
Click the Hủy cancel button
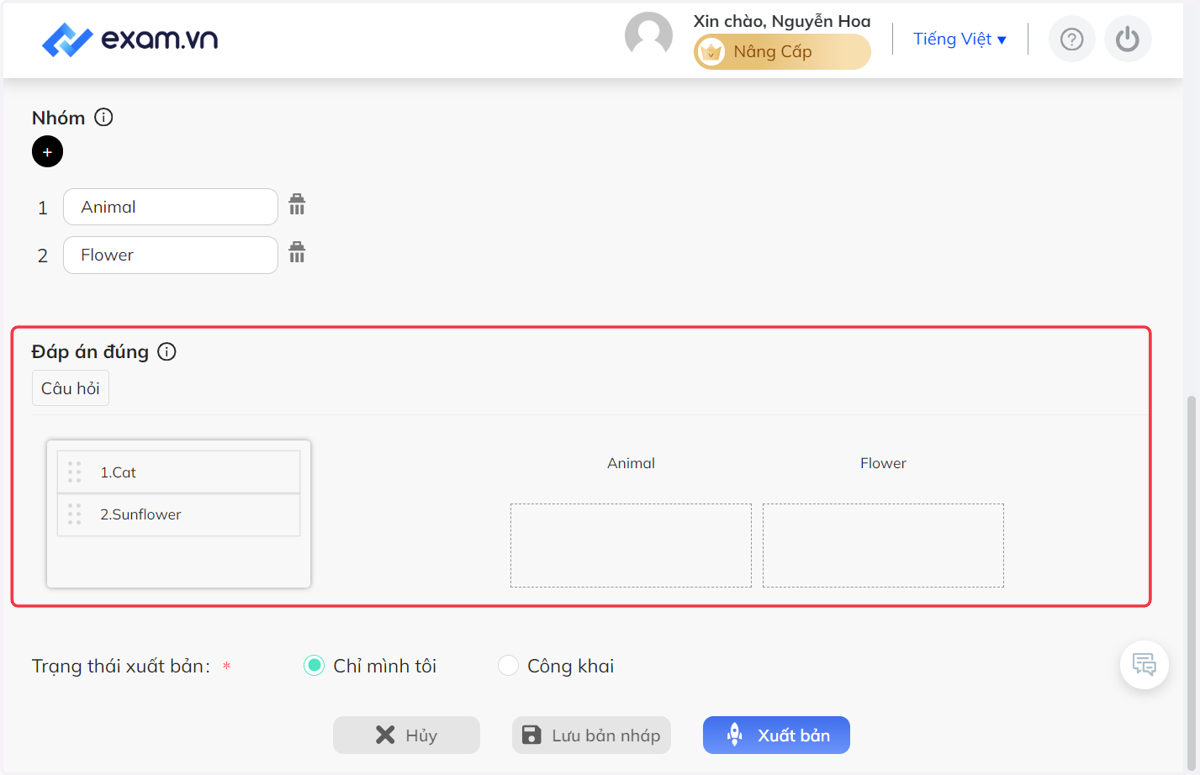[406, 735]
